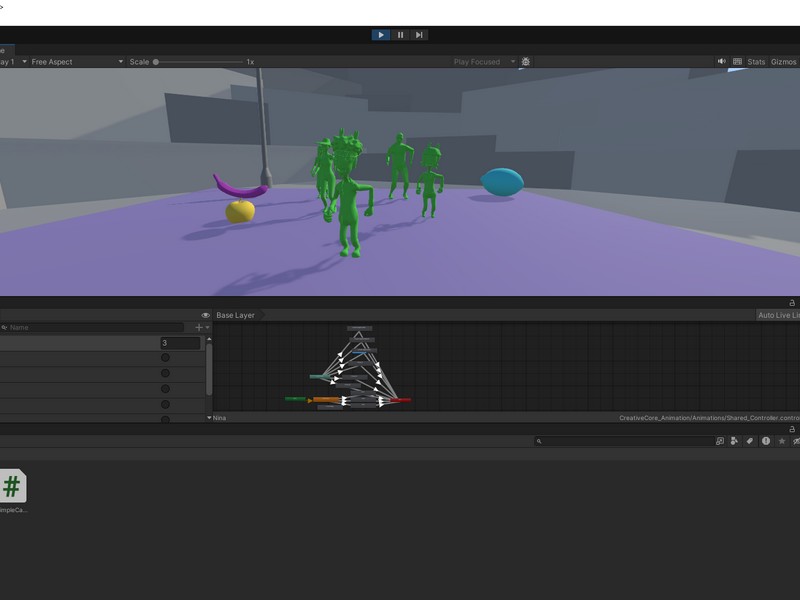Click the favorites star icon in the Project window
The height and width of the screenshot is (600, 800).
(782, 440)
